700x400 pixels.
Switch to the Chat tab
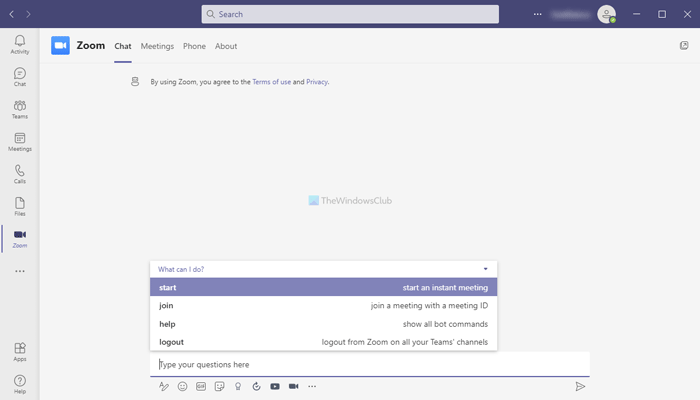(123, 46)
